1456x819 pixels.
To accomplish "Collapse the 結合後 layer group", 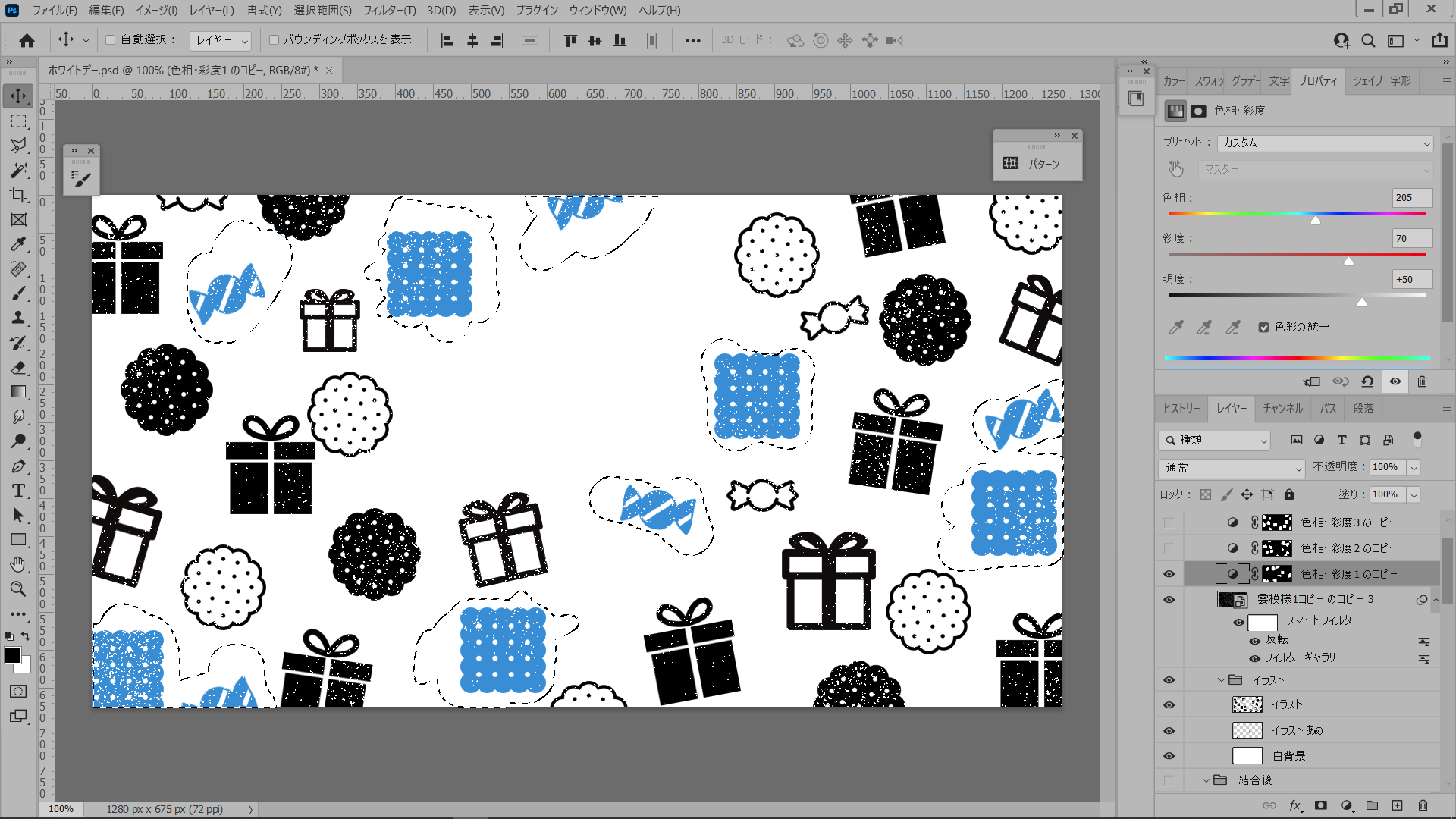I will click(1206, 780).
